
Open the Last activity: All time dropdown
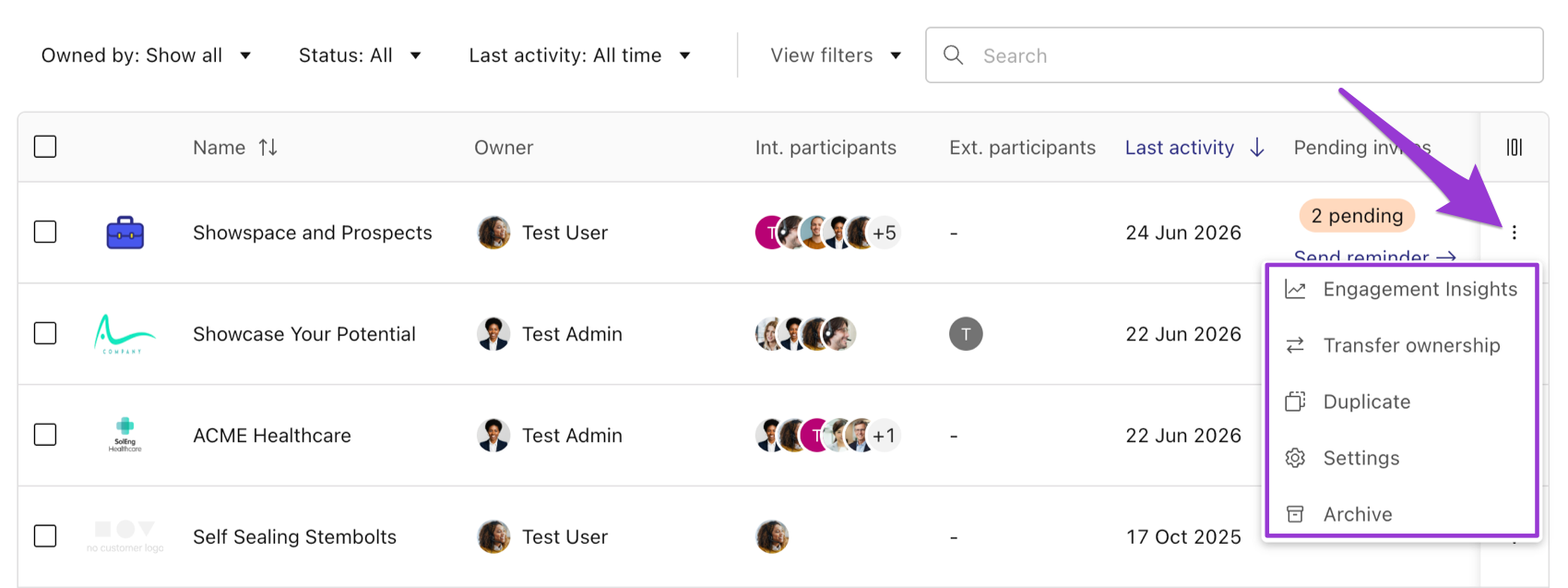[x=580, y=55]
